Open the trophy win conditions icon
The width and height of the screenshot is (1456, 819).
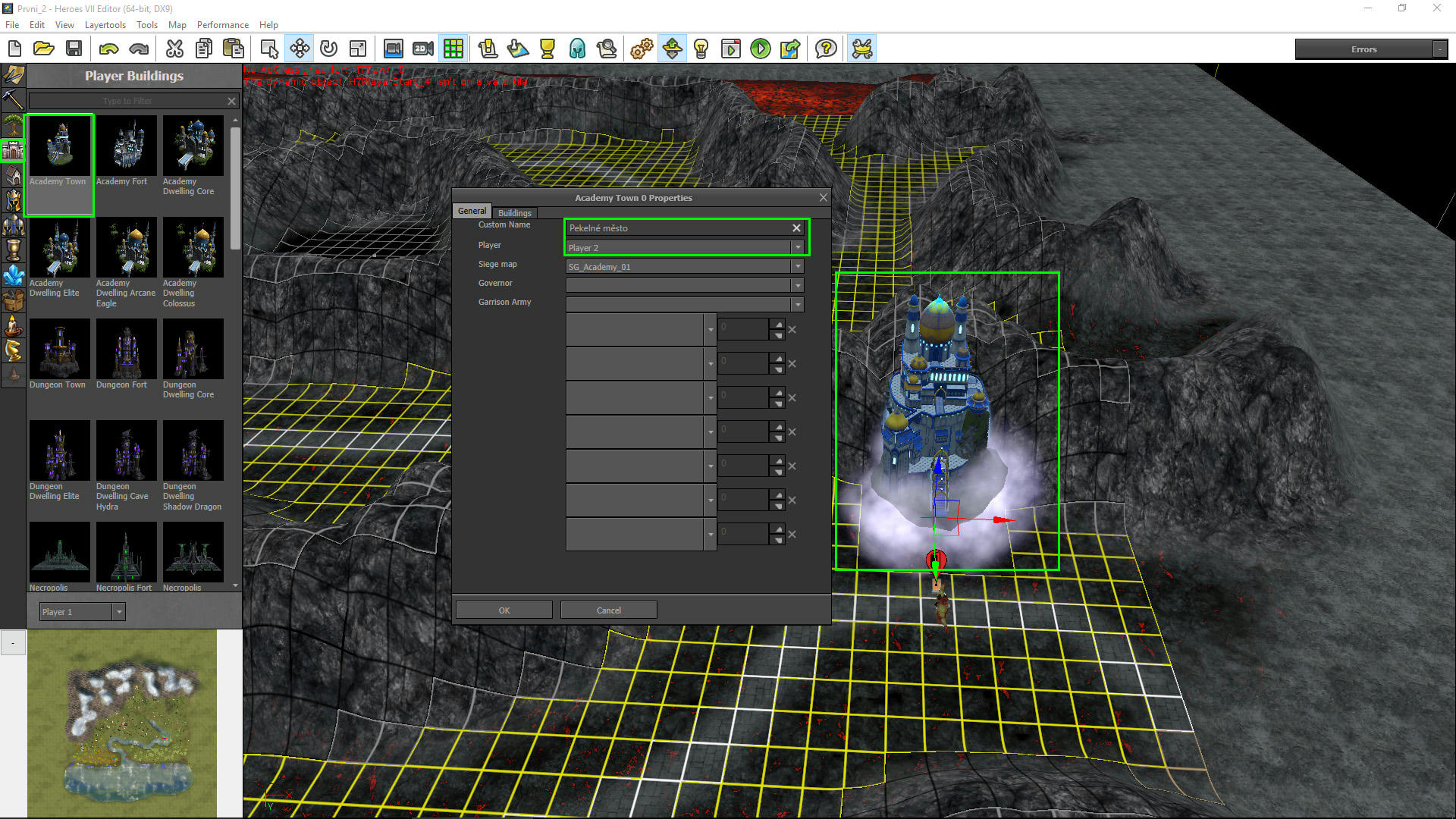tap(547, 49)
